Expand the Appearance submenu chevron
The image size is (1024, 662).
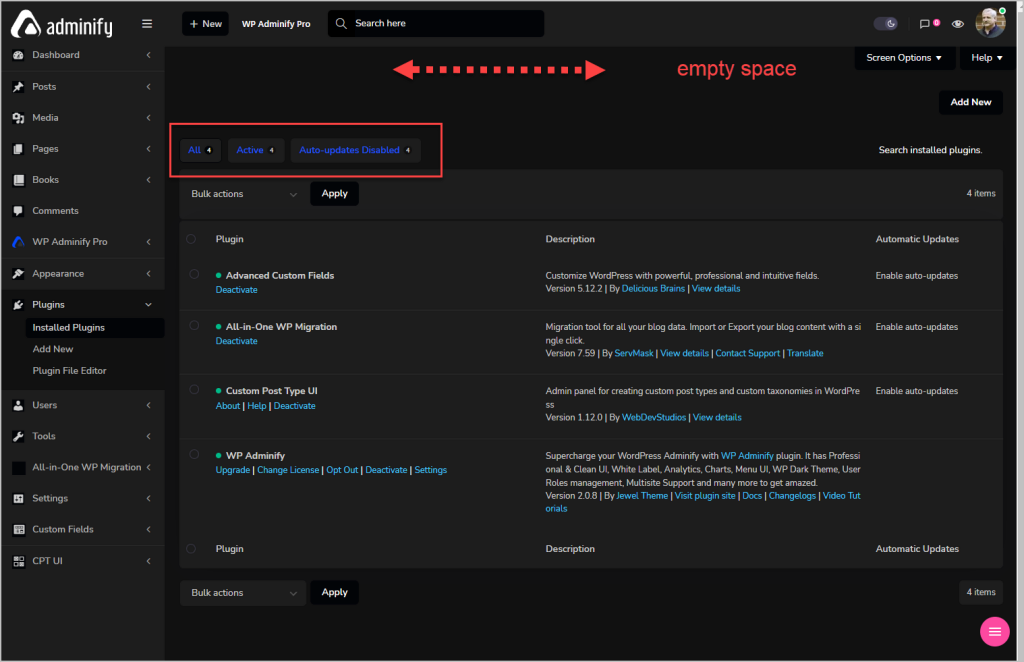[148, 274]
